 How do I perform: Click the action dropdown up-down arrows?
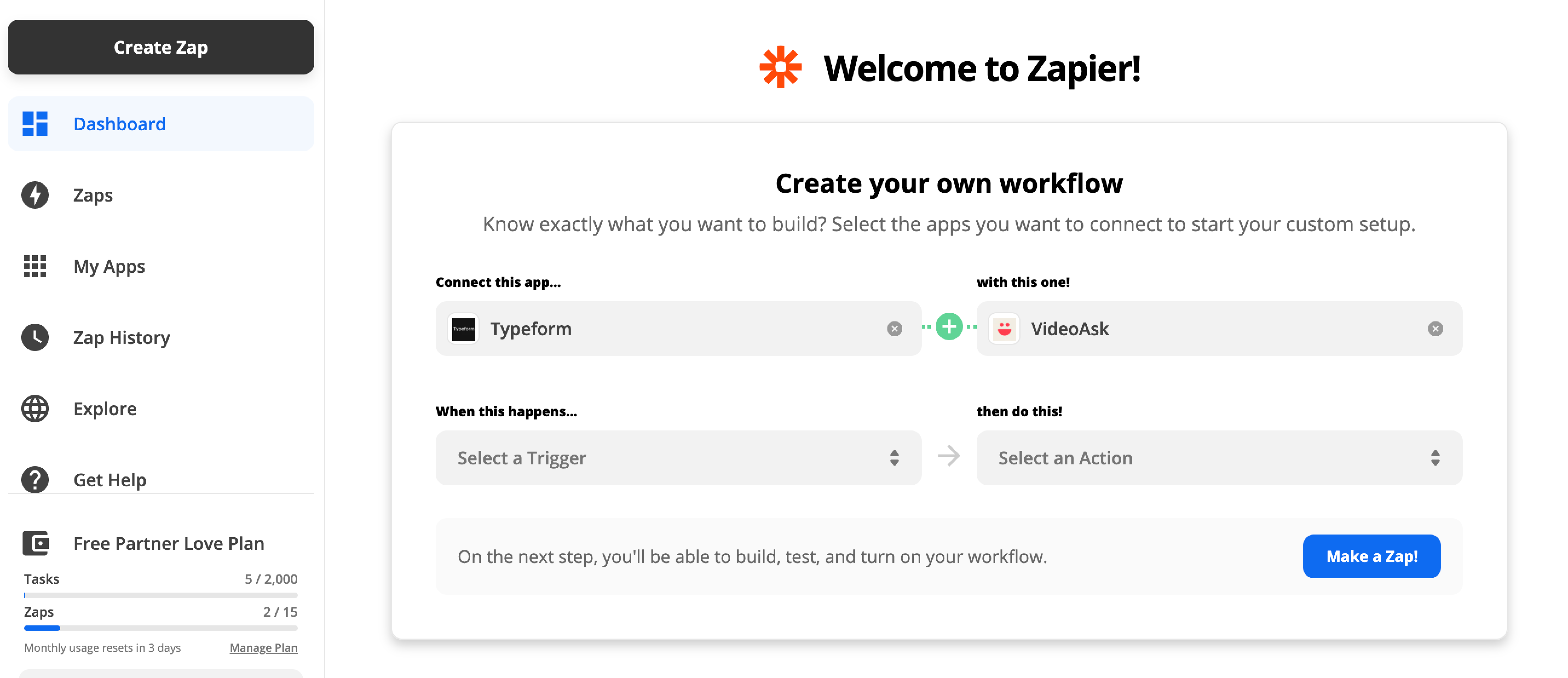click(1435, 458)
